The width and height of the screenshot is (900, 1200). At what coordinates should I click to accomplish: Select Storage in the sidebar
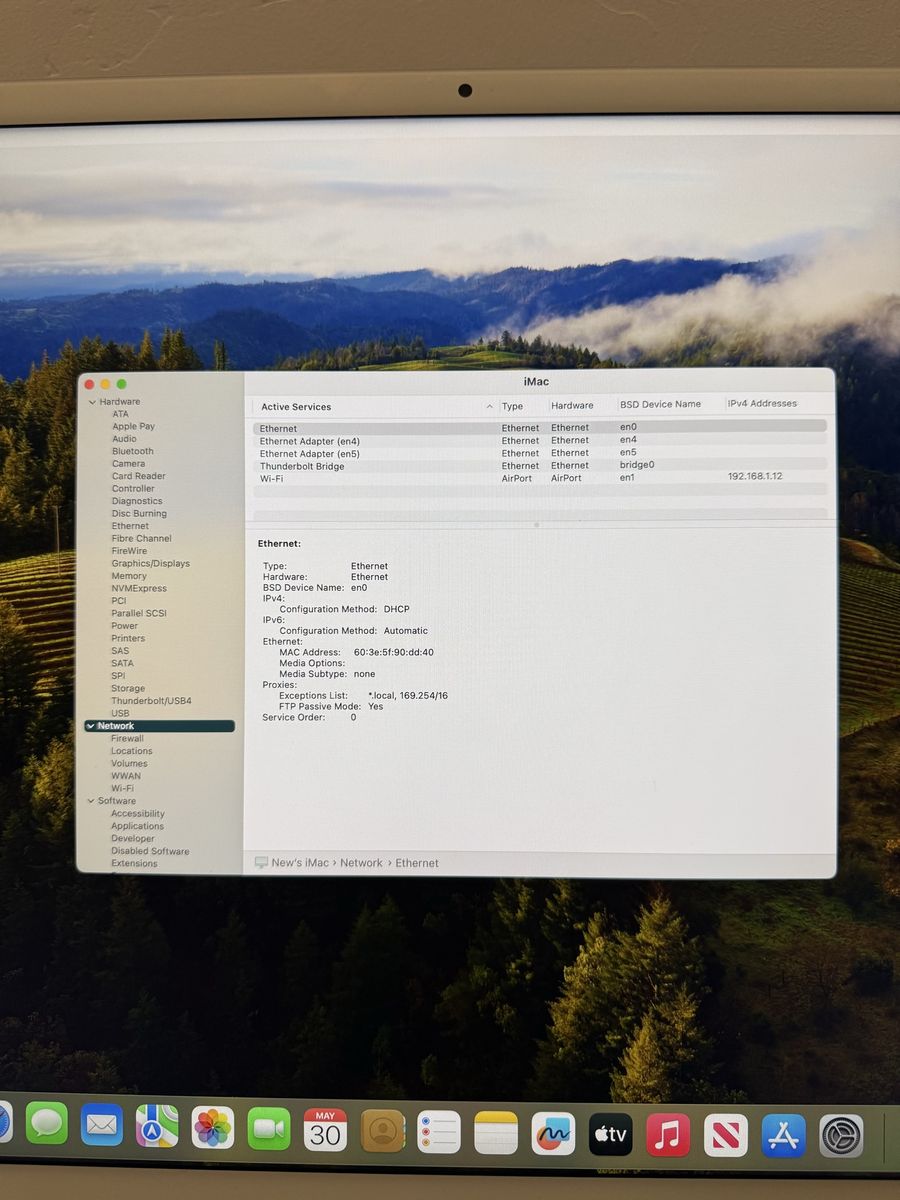coord(128,688)
